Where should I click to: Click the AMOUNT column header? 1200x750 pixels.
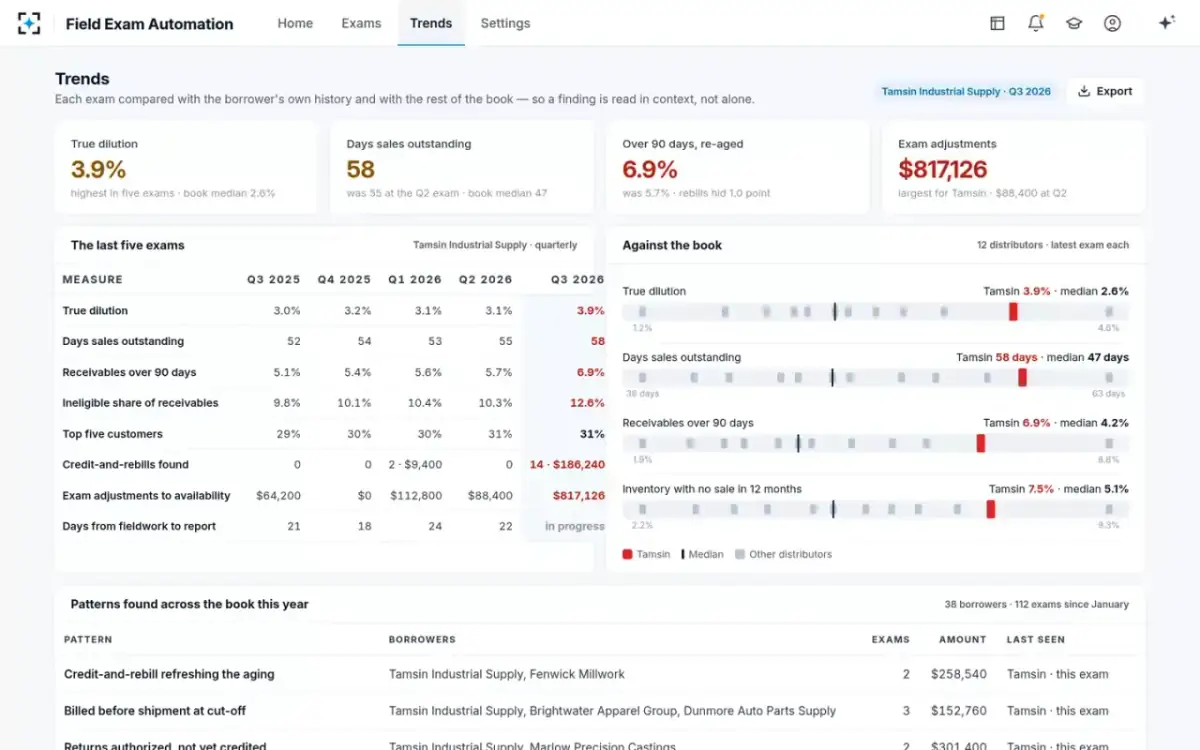[x=963, y=640]
